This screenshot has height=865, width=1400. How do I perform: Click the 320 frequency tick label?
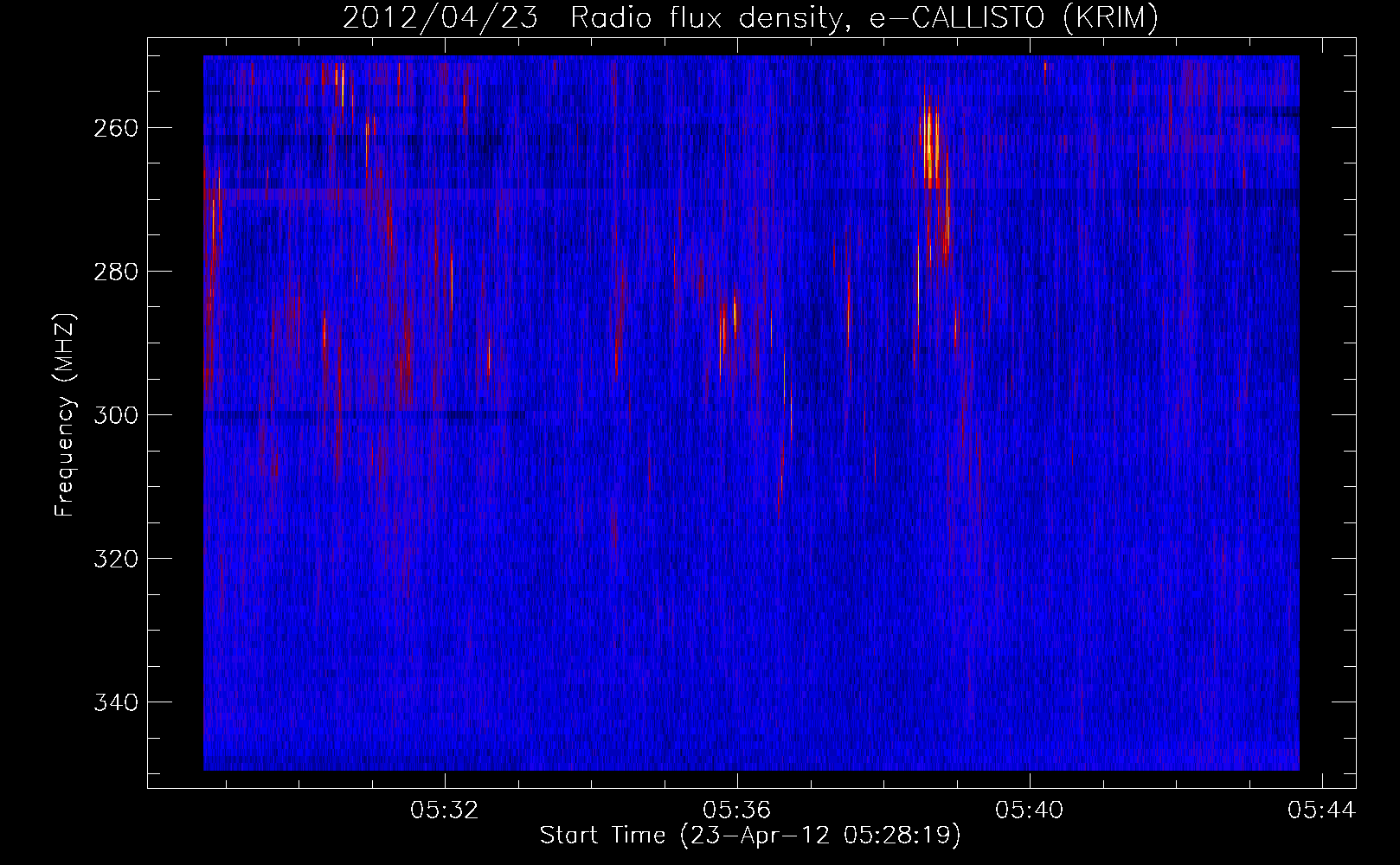point(116,559)
